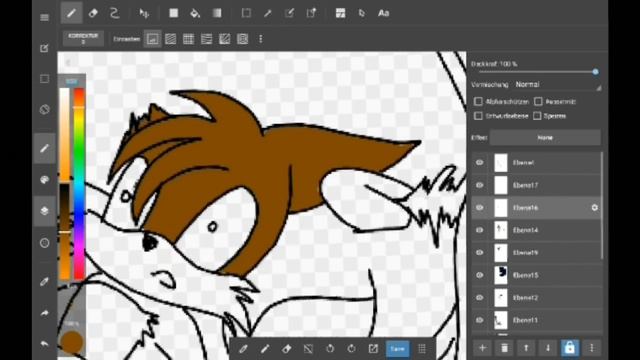Select the Move tool with arrow cursor

144,13
